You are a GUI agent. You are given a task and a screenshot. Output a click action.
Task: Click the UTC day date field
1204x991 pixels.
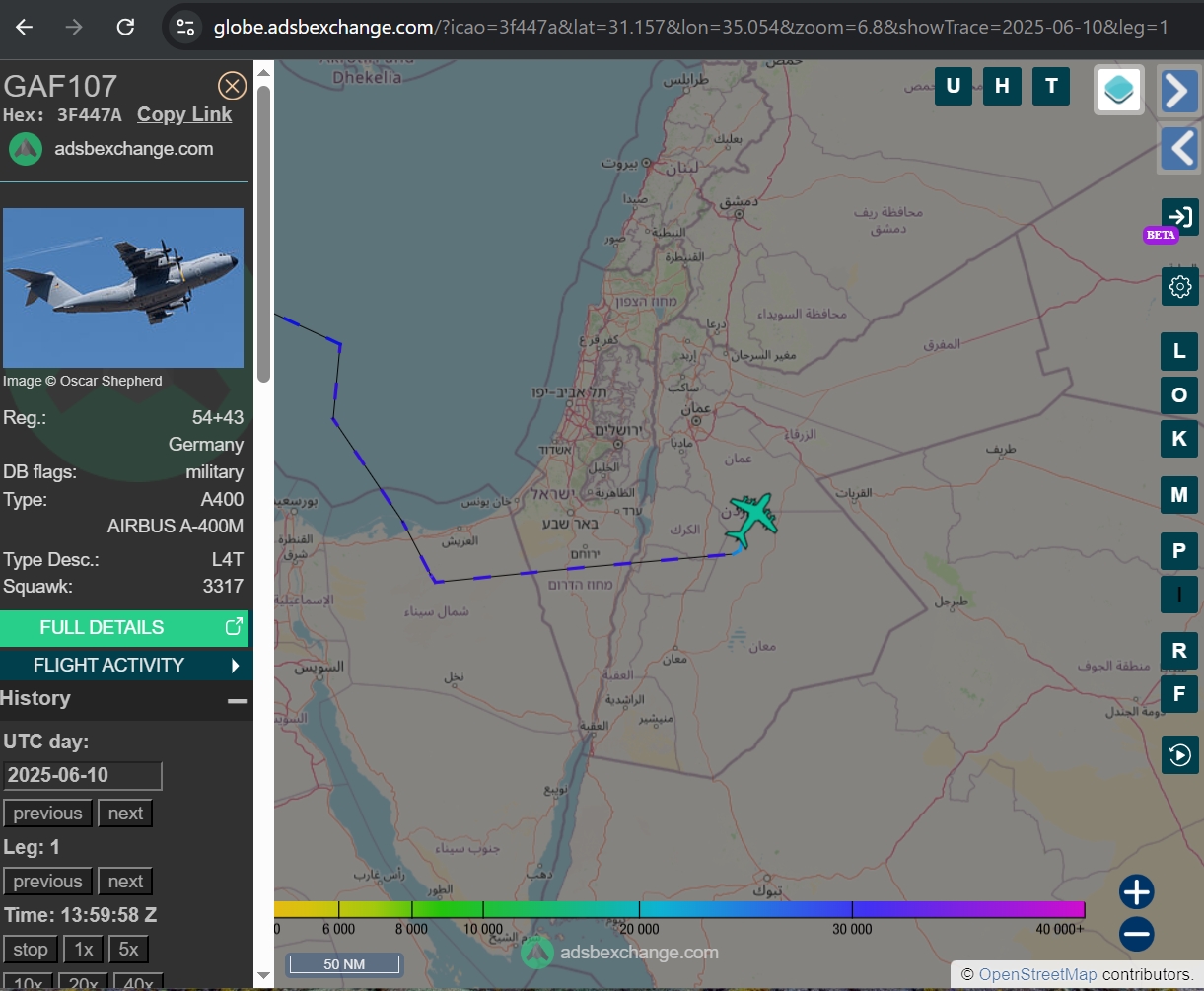tap(83, 775)
